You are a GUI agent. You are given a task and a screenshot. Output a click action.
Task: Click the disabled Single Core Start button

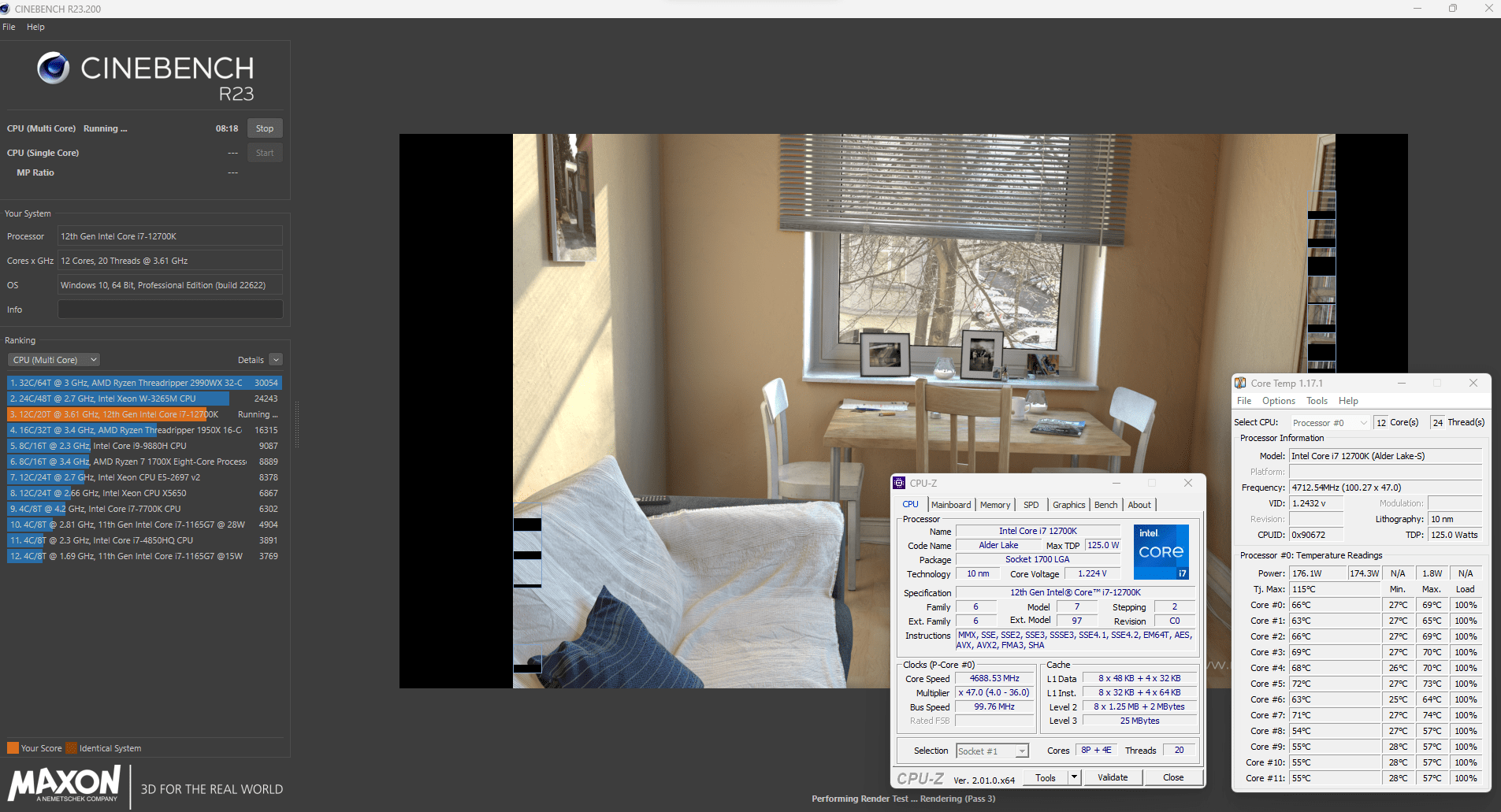265,153
